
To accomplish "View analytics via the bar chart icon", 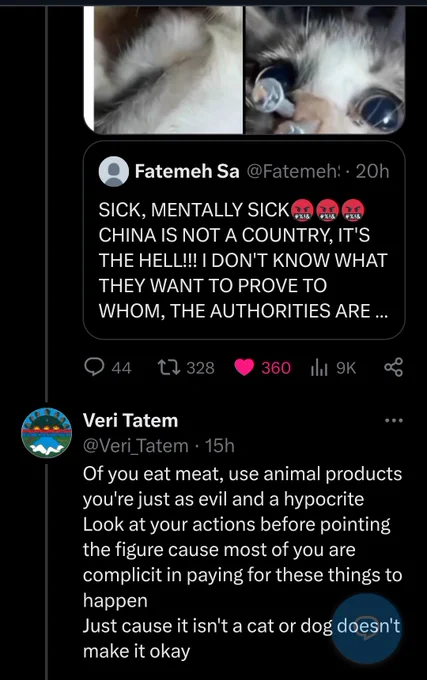I will pos(319,368).
